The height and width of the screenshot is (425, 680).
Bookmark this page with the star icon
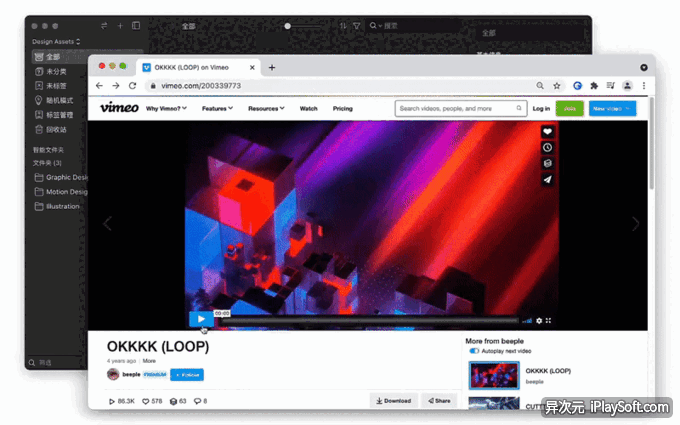coord(557,86)
